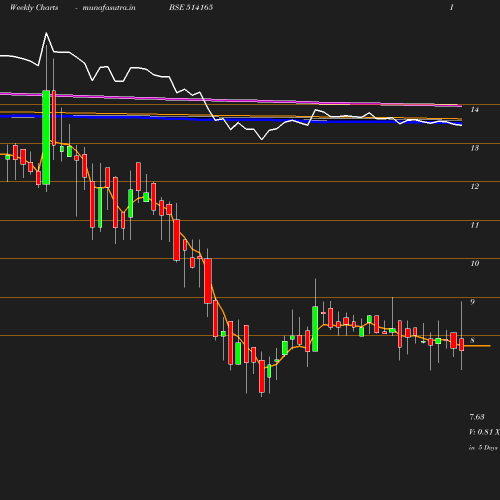500x500 pixels.
Task: Click the white line's highest peak
Action: coord(46,33)
